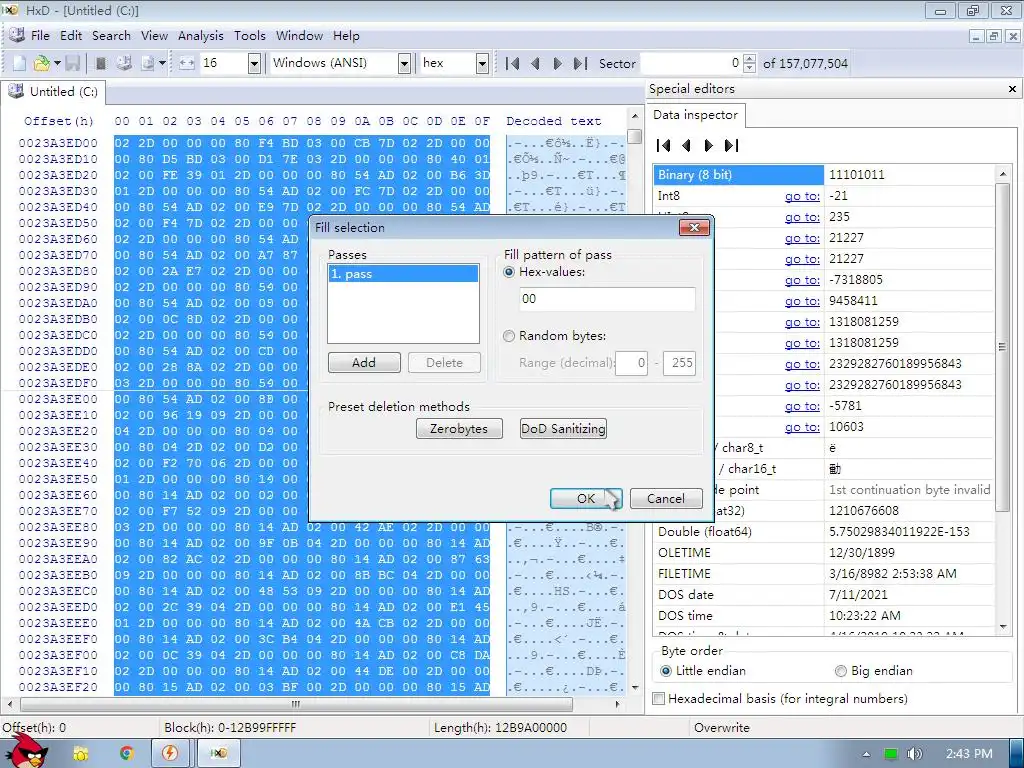The width and height of the screenshot is (1024, 768).
Task: Open the Search menu
Action: pyautogui.click(x=111, y=36)
